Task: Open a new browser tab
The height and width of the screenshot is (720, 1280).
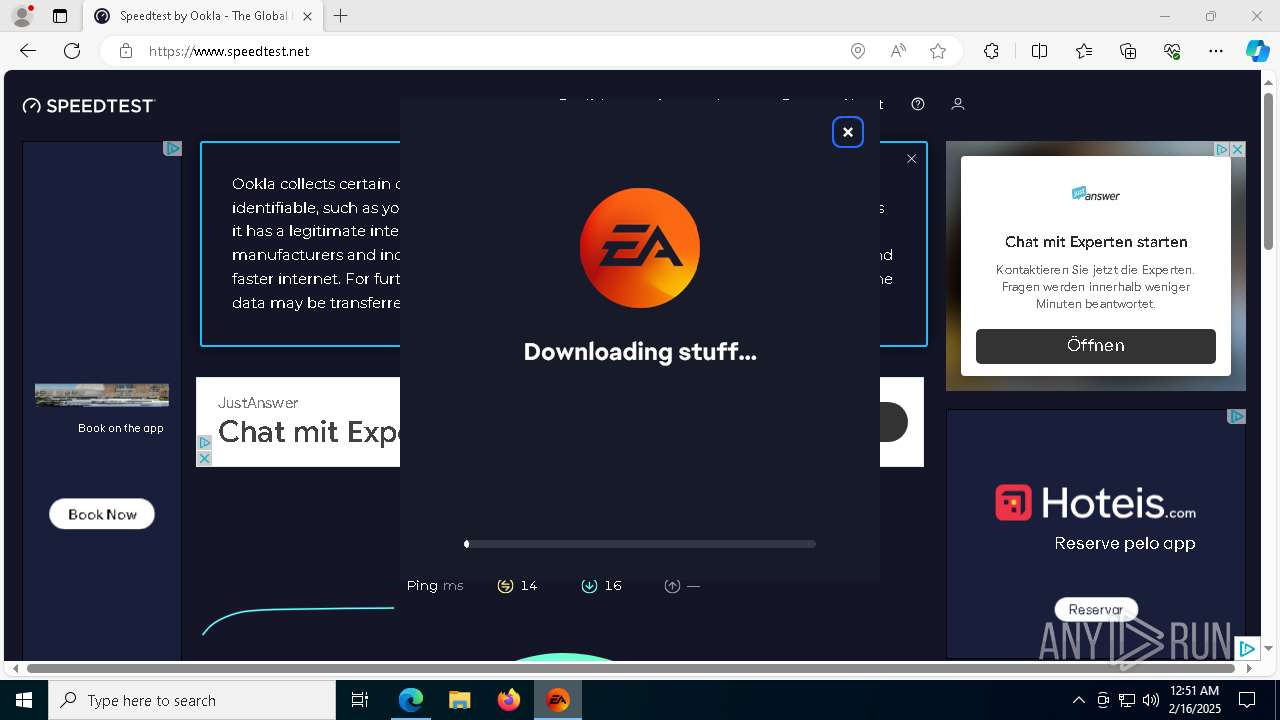Action: tap(341, 16)
